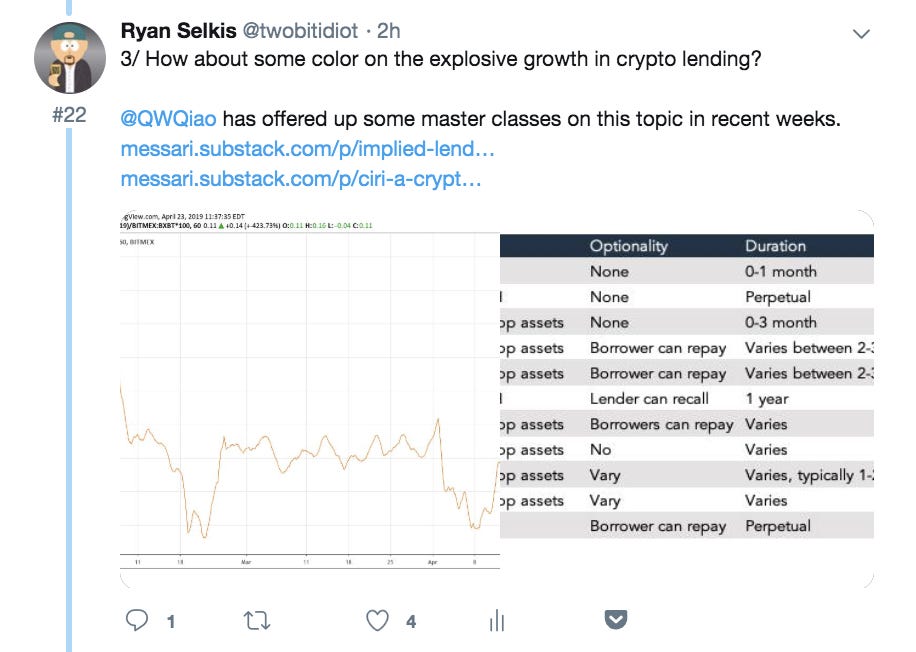Click the like count number 4
This screenshot has height=652, width=916.
411,622
